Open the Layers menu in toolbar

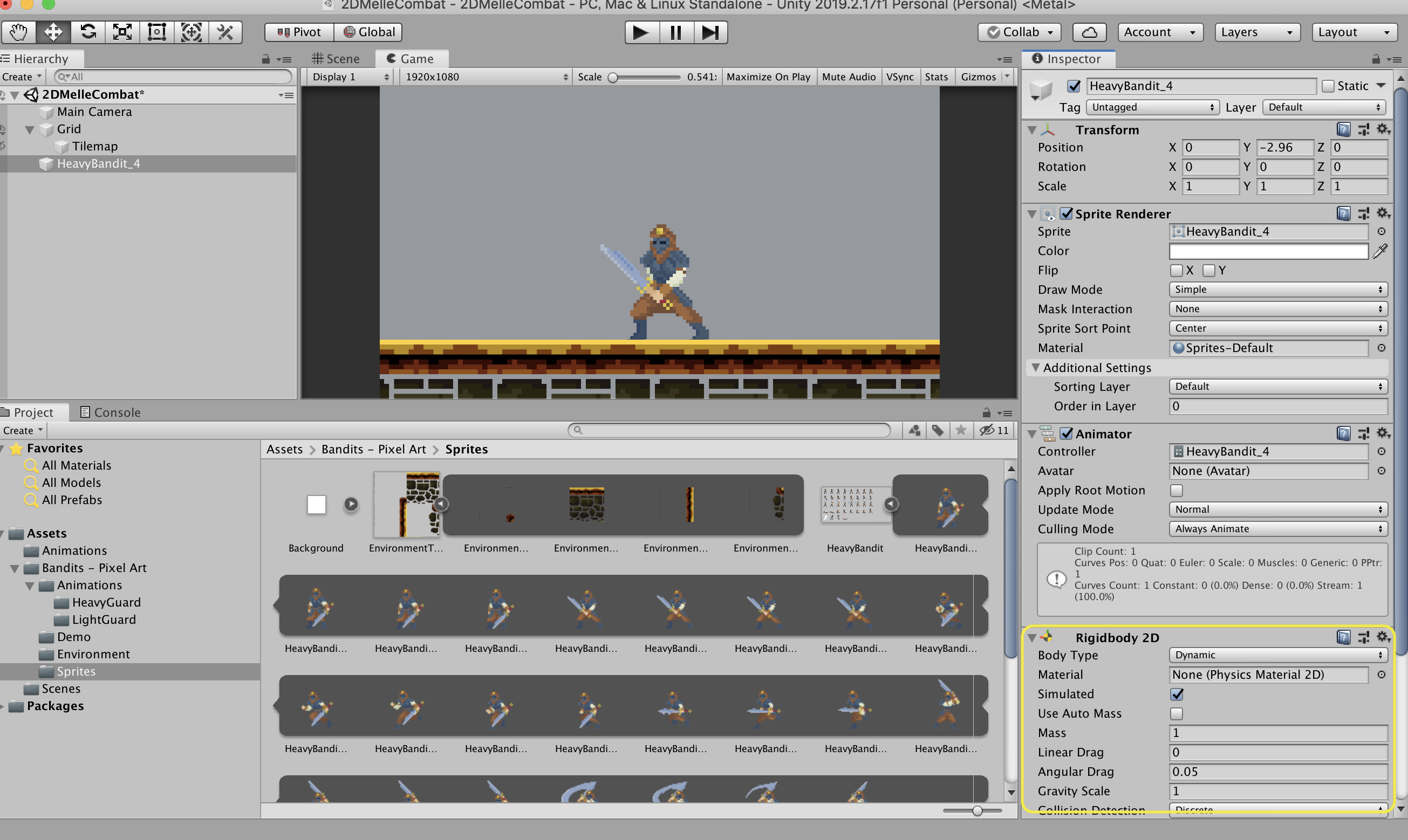pos(1257,32)
